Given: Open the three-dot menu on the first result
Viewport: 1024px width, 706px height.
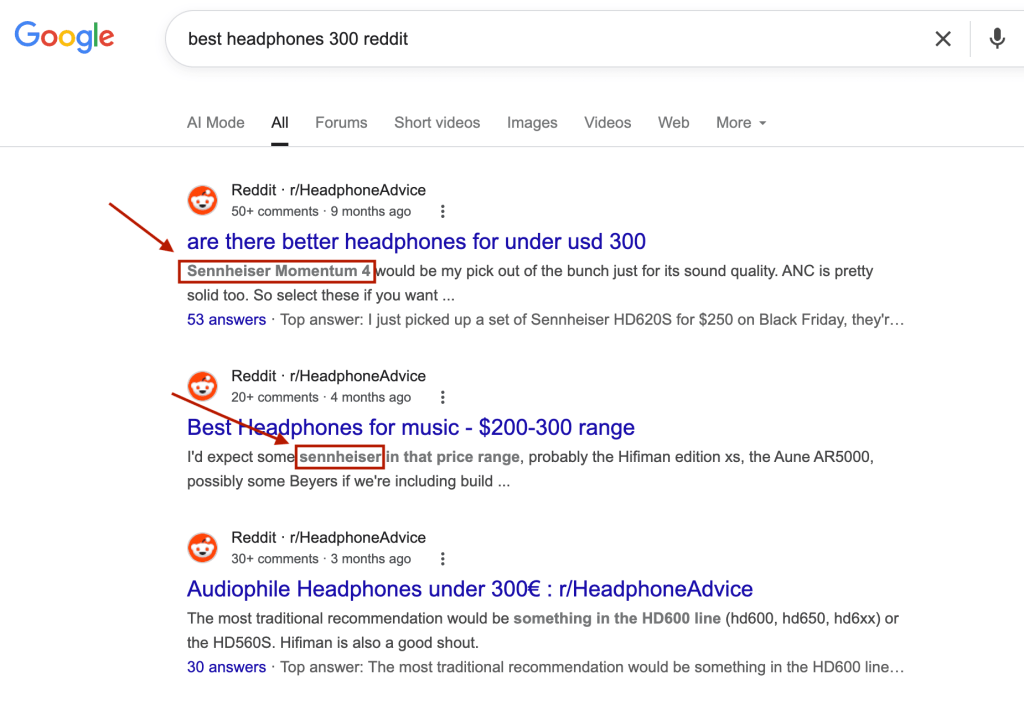Looking at the screenshot, I should [x=442, y=211].
